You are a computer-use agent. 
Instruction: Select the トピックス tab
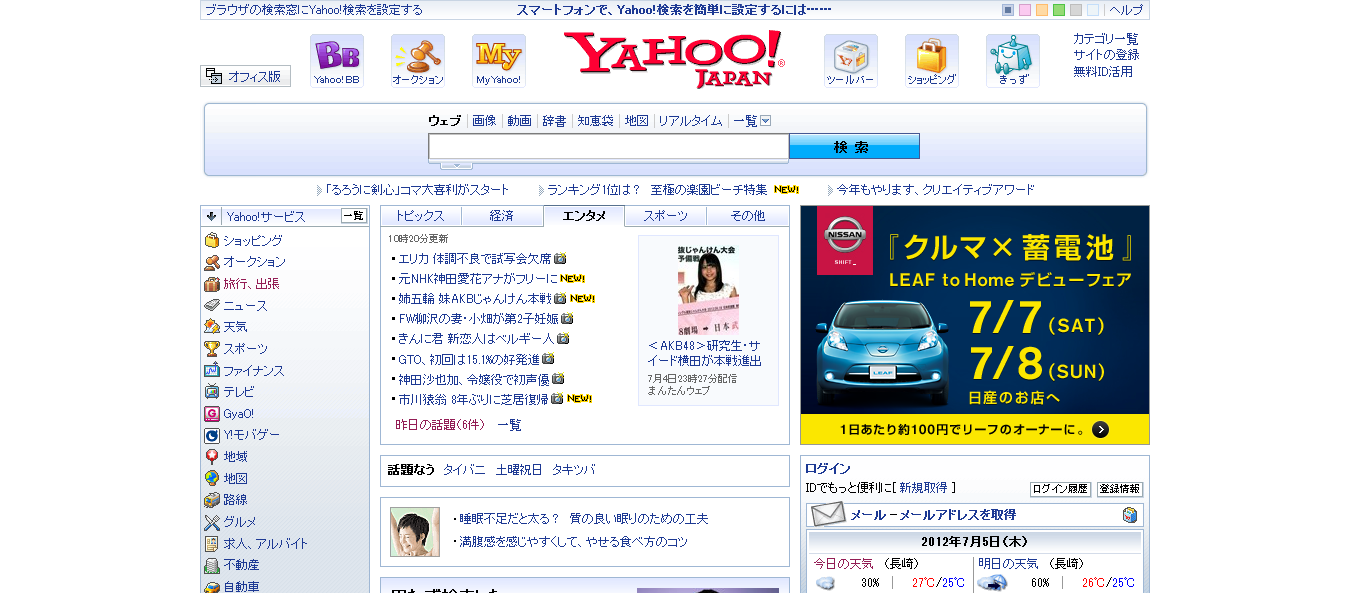point(420,216)
